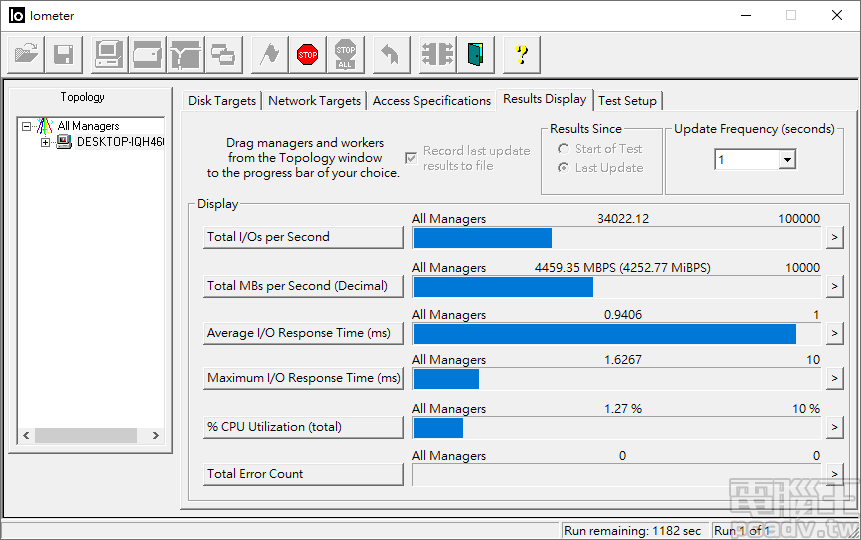The image size is (861, 540).
Task: Click Maximum I/O Response Time button
Action: (303, 378)
